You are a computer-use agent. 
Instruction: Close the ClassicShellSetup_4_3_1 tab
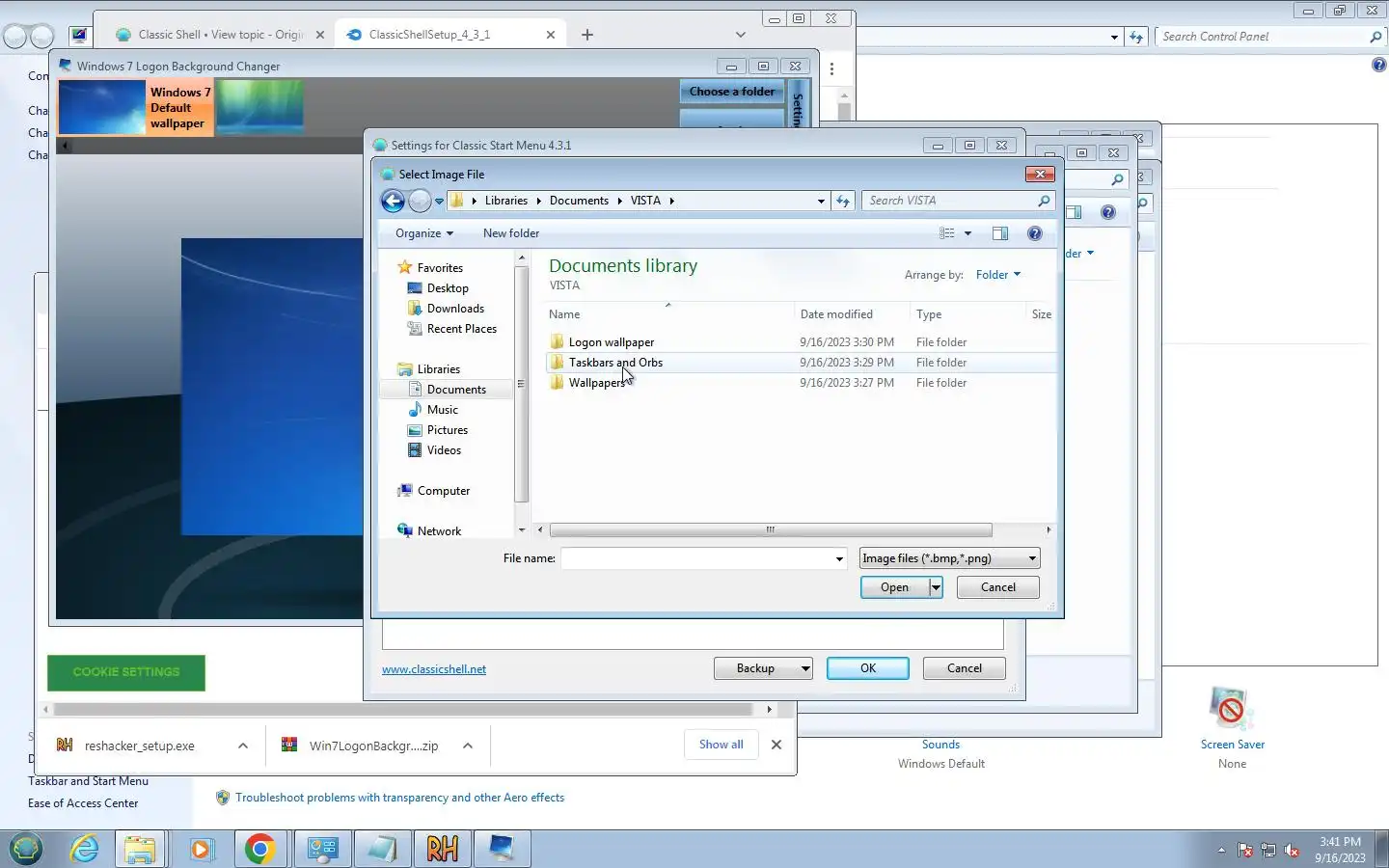click(x=551, y=35)
